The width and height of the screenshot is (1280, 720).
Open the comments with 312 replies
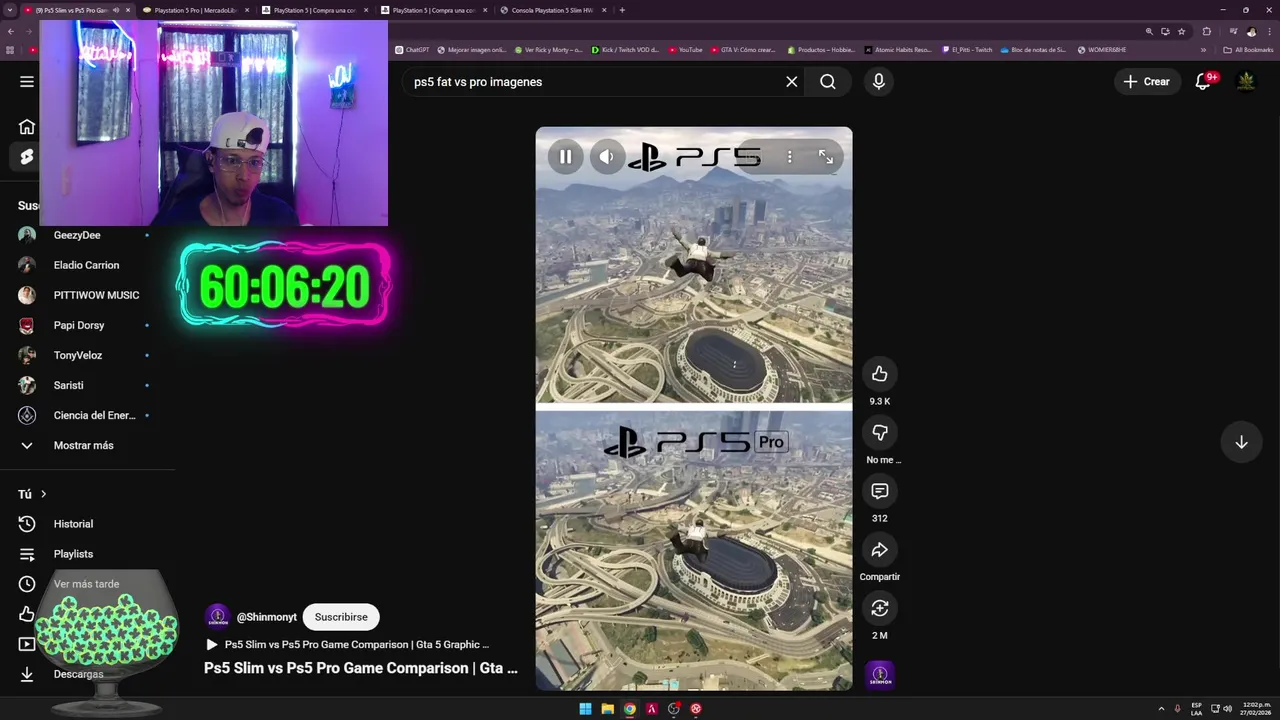tap(879, 491)
